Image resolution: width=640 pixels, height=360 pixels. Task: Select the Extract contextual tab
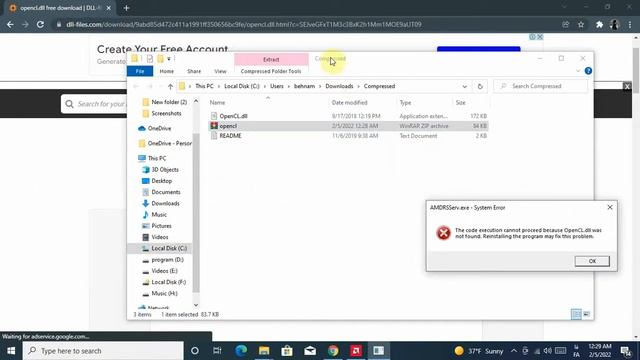tap(271, 60)
